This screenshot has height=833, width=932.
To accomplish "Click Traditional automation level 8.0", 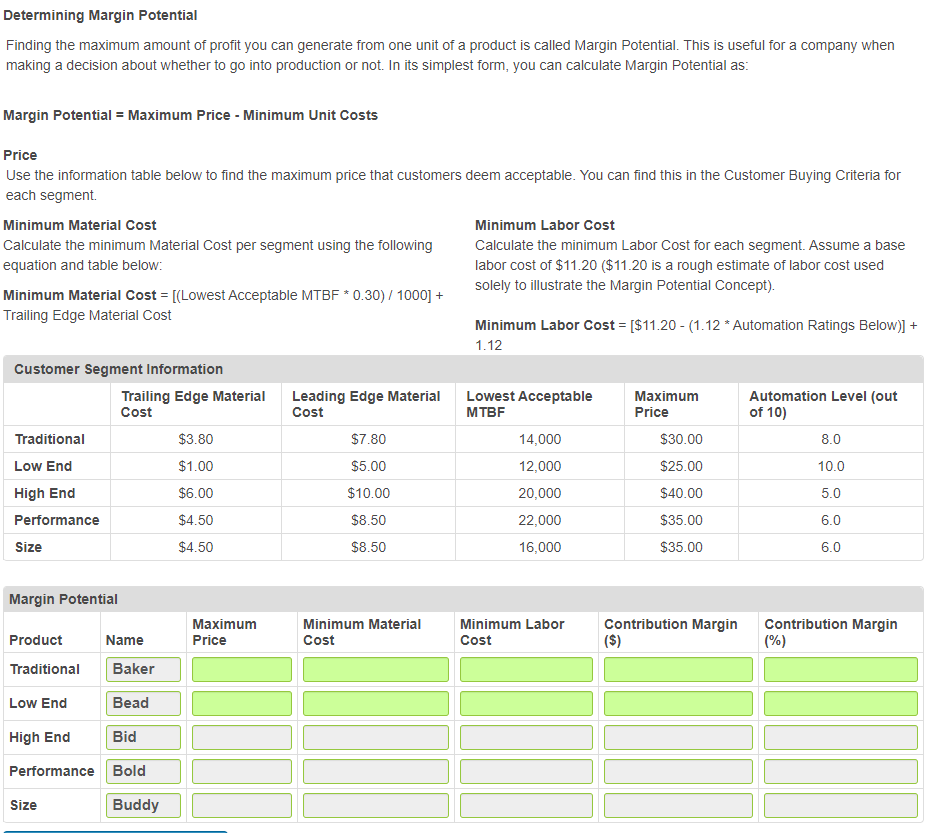I will tap(831, 439).
